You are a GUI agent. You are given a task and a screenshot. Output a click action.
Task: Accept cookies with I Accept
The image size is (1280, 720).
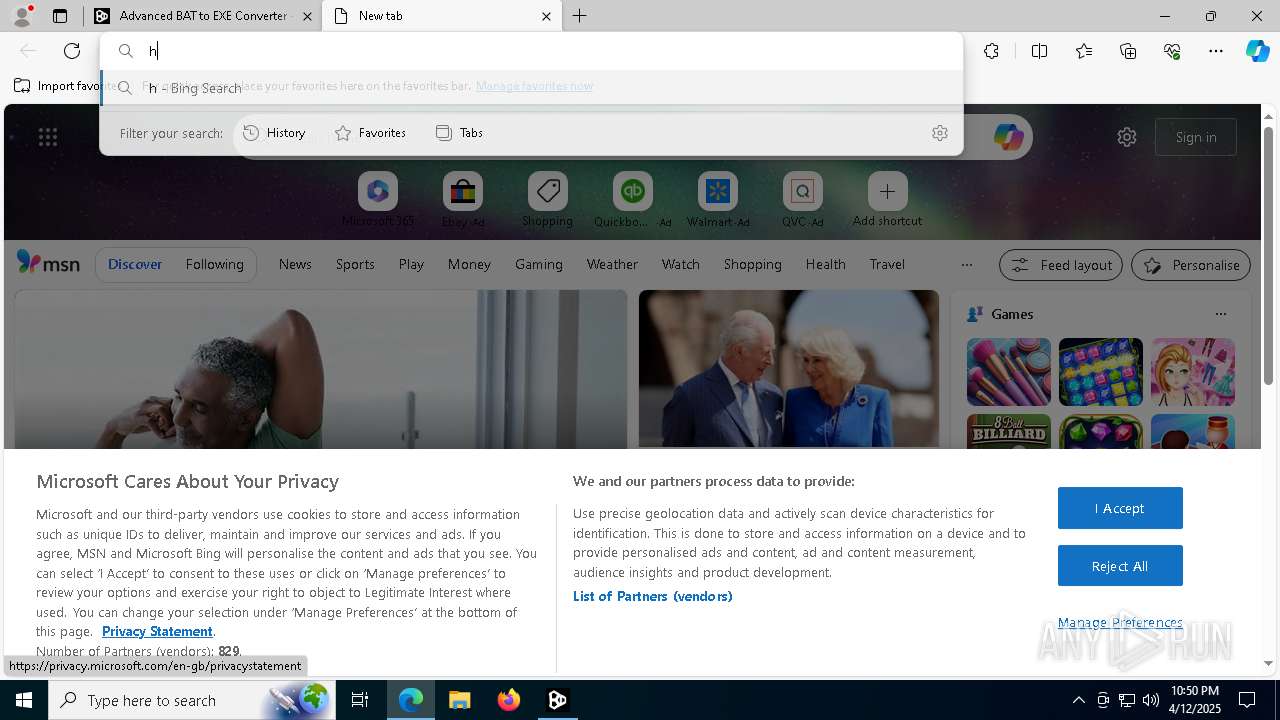pyautogui.click(x=1120, y=508)
